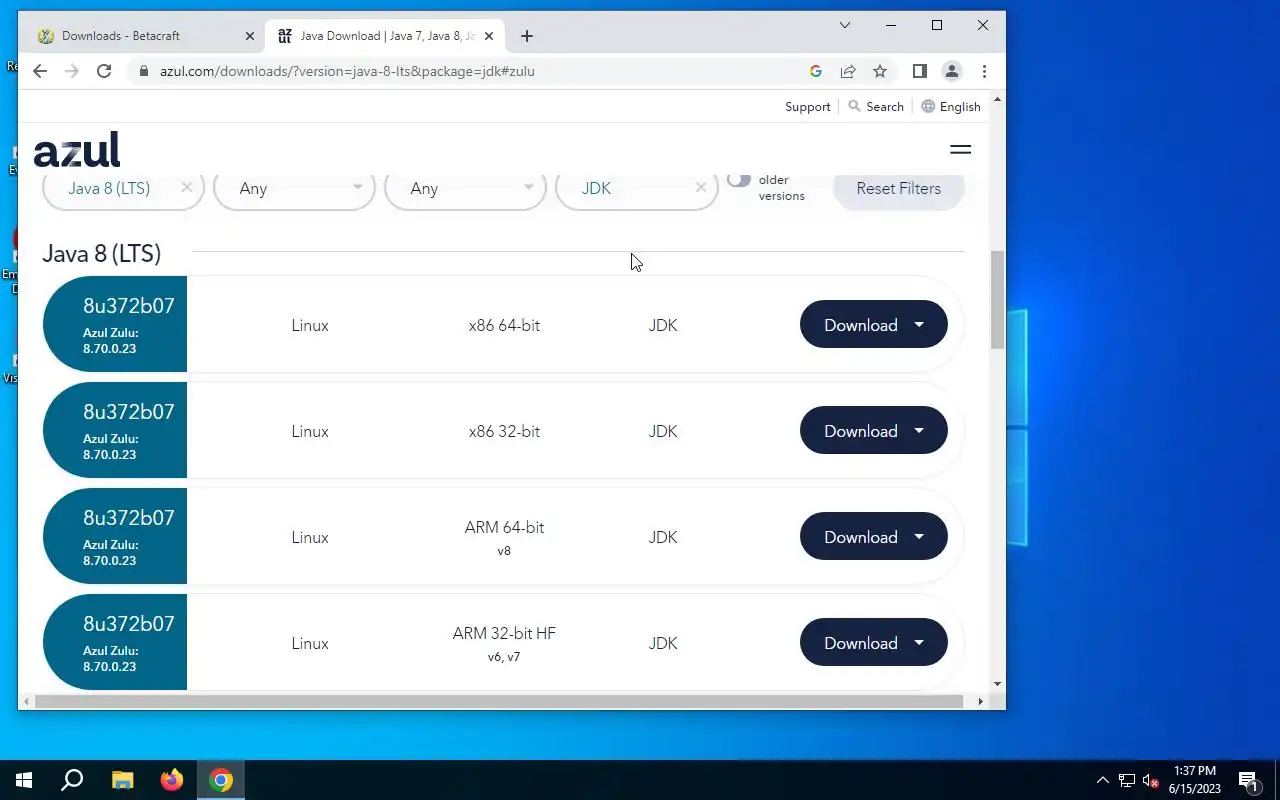Image resolution: width=1280 pixels, height=800 pixels.
Task: Open a new browser tab
Action: point(527,36)
